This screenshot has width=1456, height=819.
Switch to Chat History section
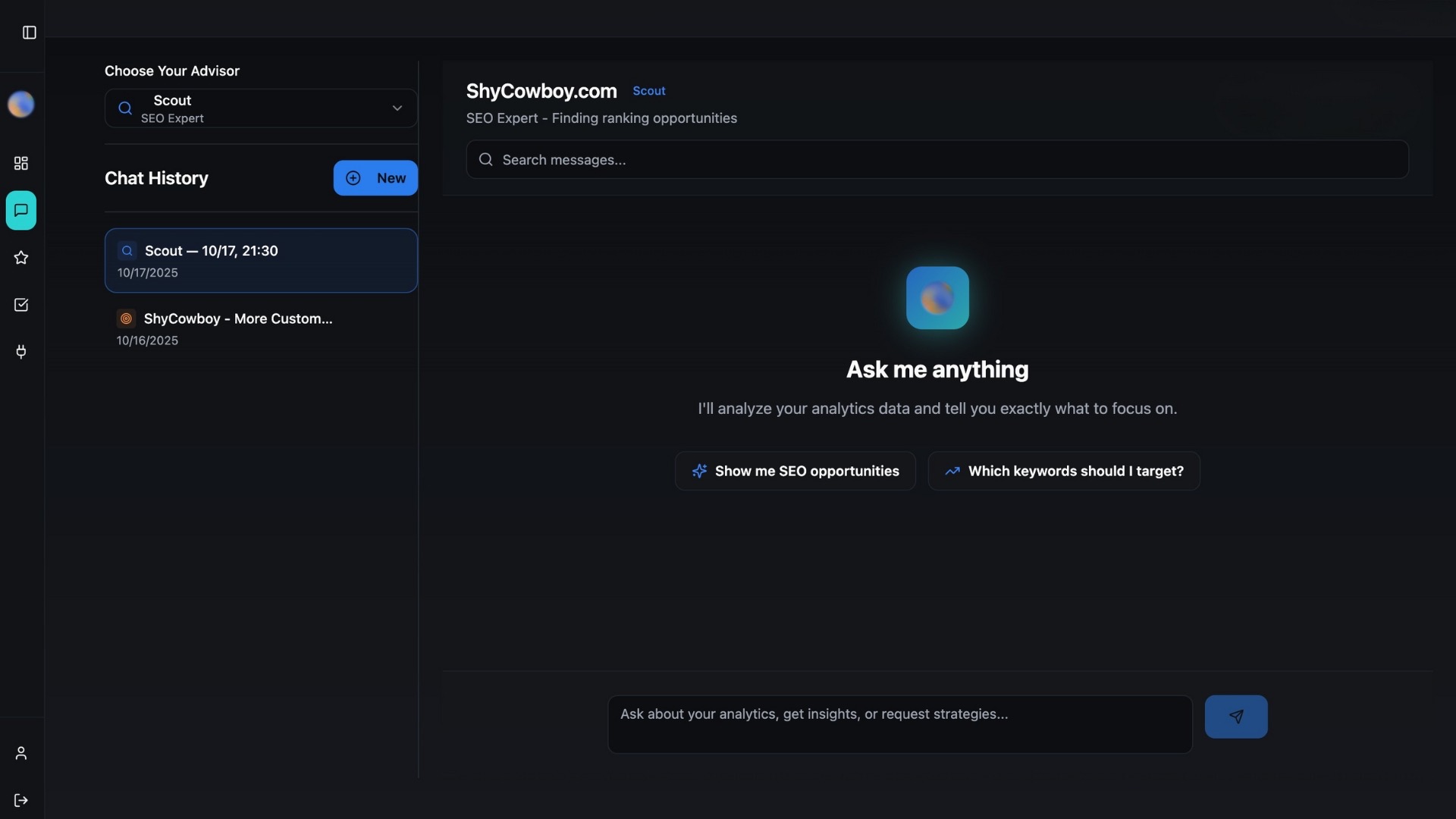click(x=156, y=178)
